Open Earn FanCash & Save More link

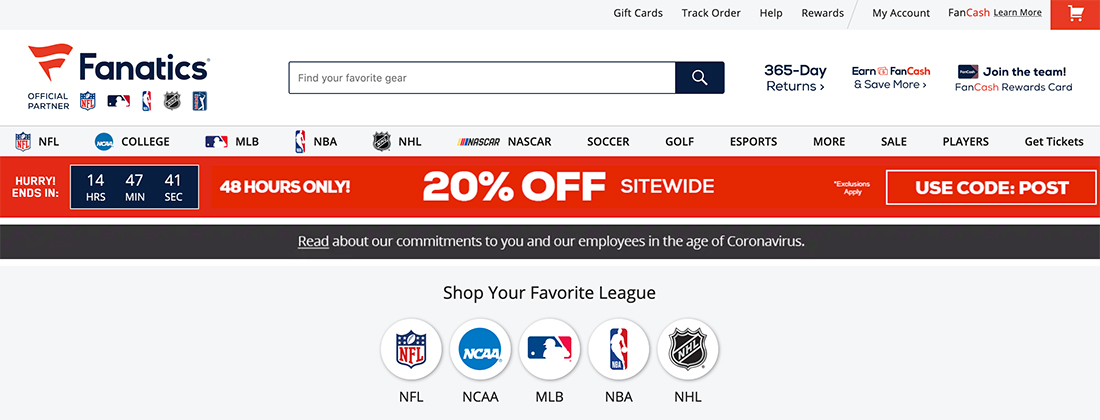[891, 78]
